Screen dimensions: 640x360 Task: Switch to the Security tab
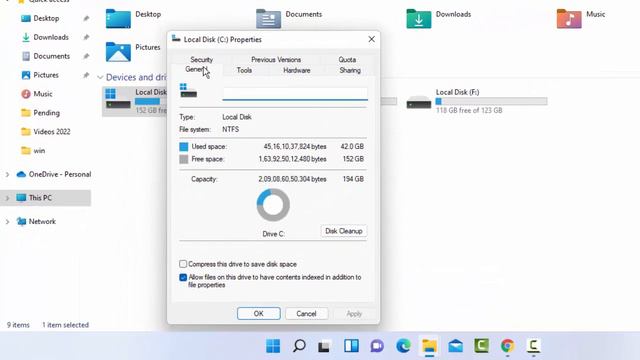(x=201, y=60)
